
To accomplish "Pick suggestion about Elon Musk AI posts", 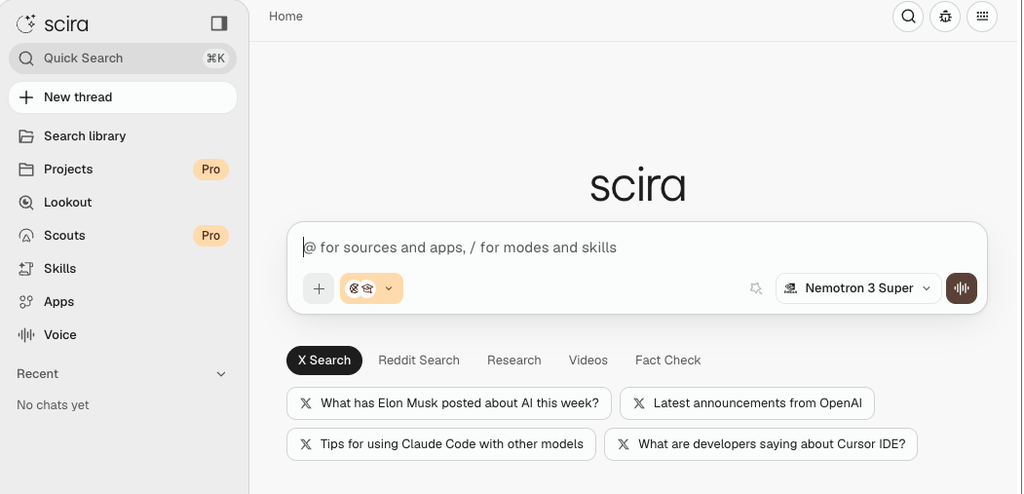I will click(449, 404).
